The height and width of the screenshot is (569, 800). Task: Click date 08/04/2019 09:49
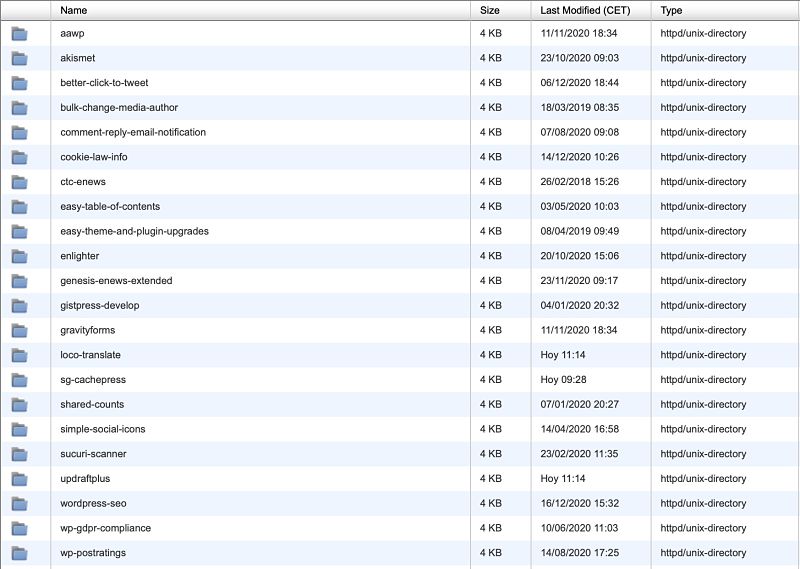[580, 231]
